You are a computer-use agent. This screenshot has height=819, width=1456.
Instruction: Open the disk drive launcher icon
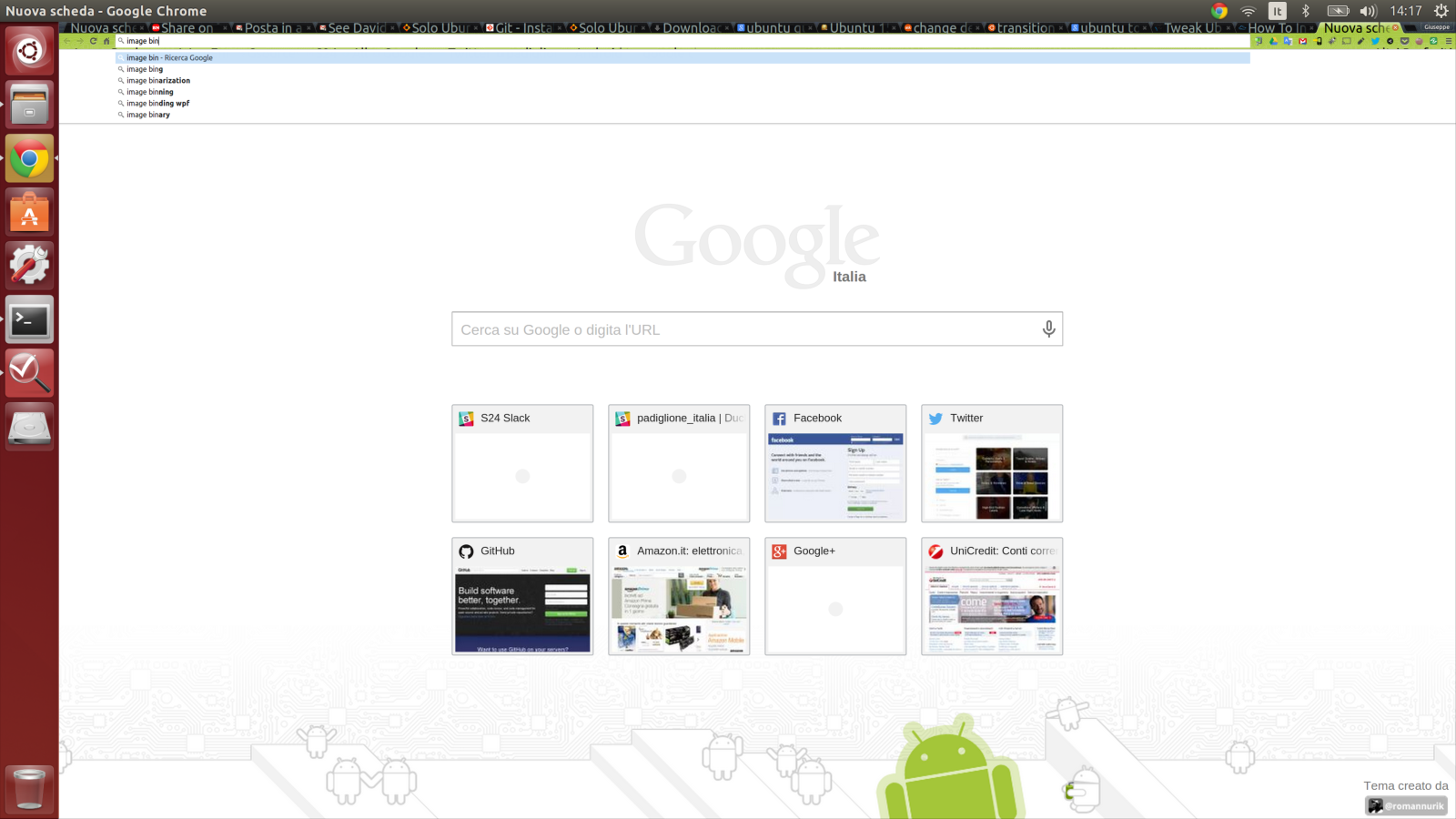(x=29, y=427)
